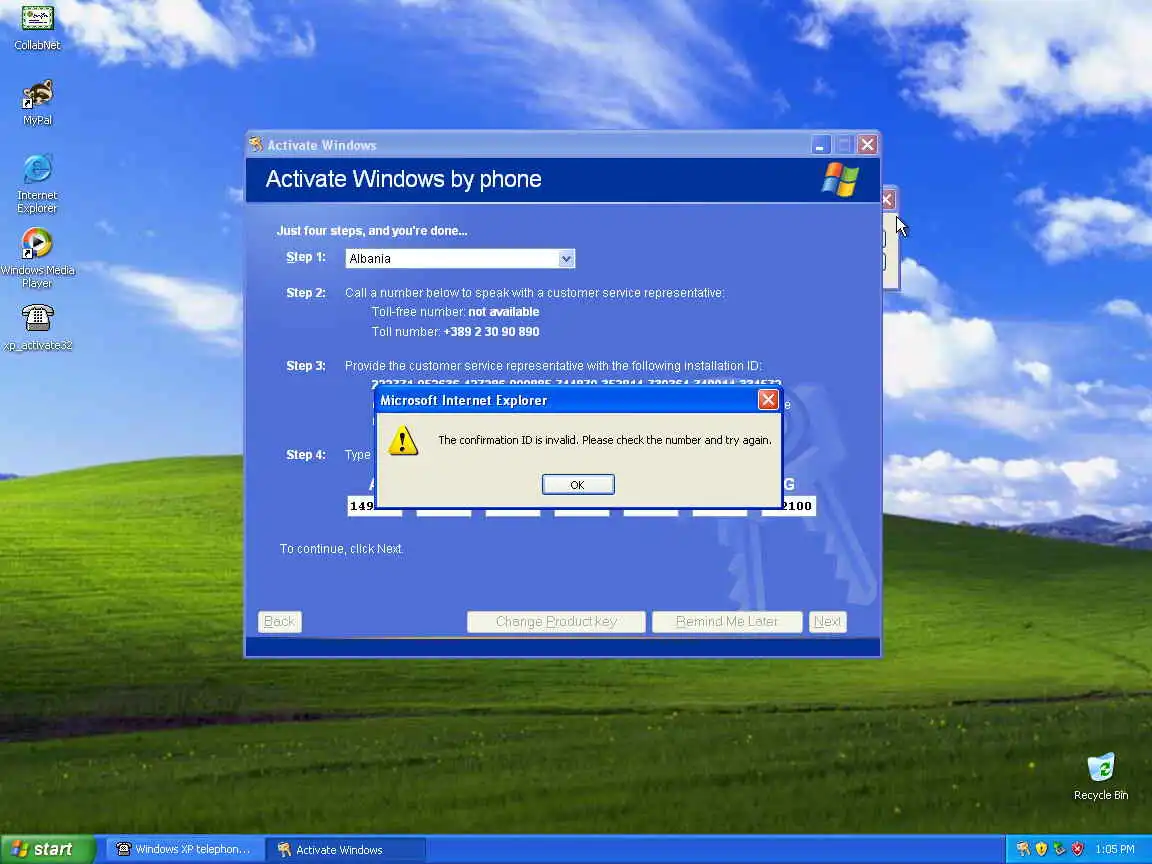Image resolution: width=1152 pixels, height=864 pixels.
Task: Click the yellow security shield tray icon
Action: pos(1041,849)
